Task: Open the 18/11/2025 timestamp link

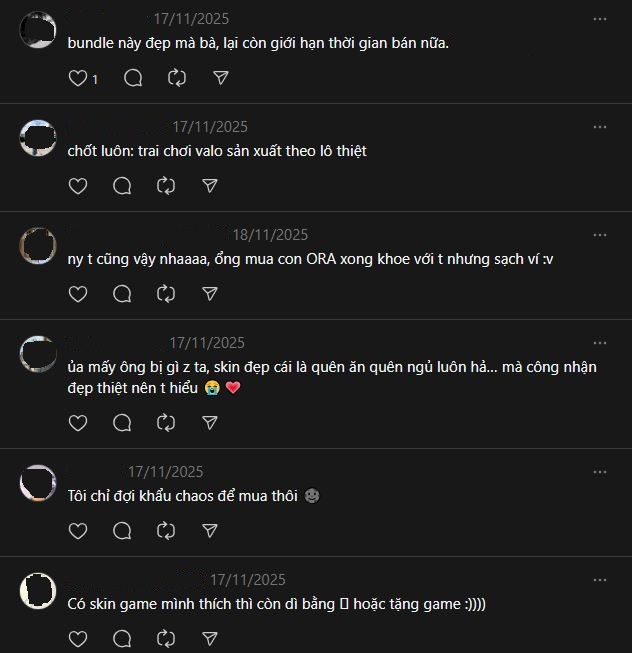Action: [x=270, y=235]
